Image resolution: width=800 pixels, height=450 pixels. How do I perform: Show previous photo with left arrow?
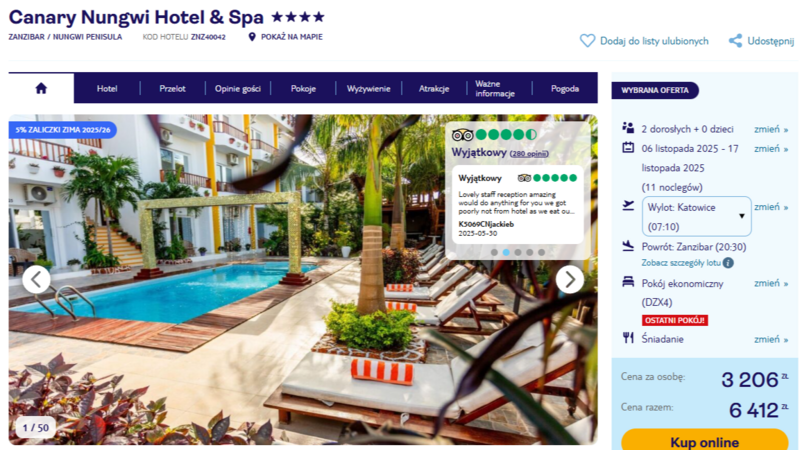click(36, 279)
